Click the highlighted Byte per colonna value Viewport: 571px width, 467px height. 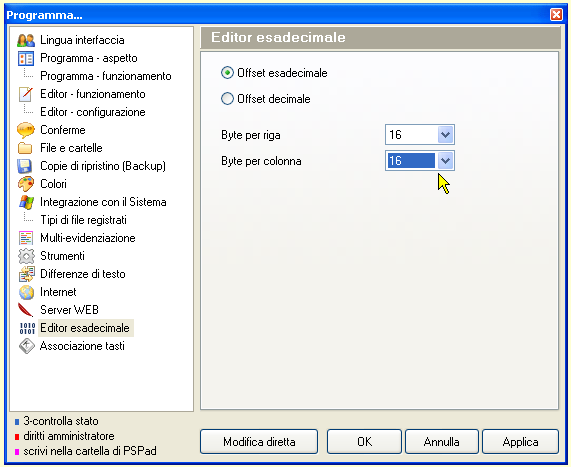[x=411, y=161]
